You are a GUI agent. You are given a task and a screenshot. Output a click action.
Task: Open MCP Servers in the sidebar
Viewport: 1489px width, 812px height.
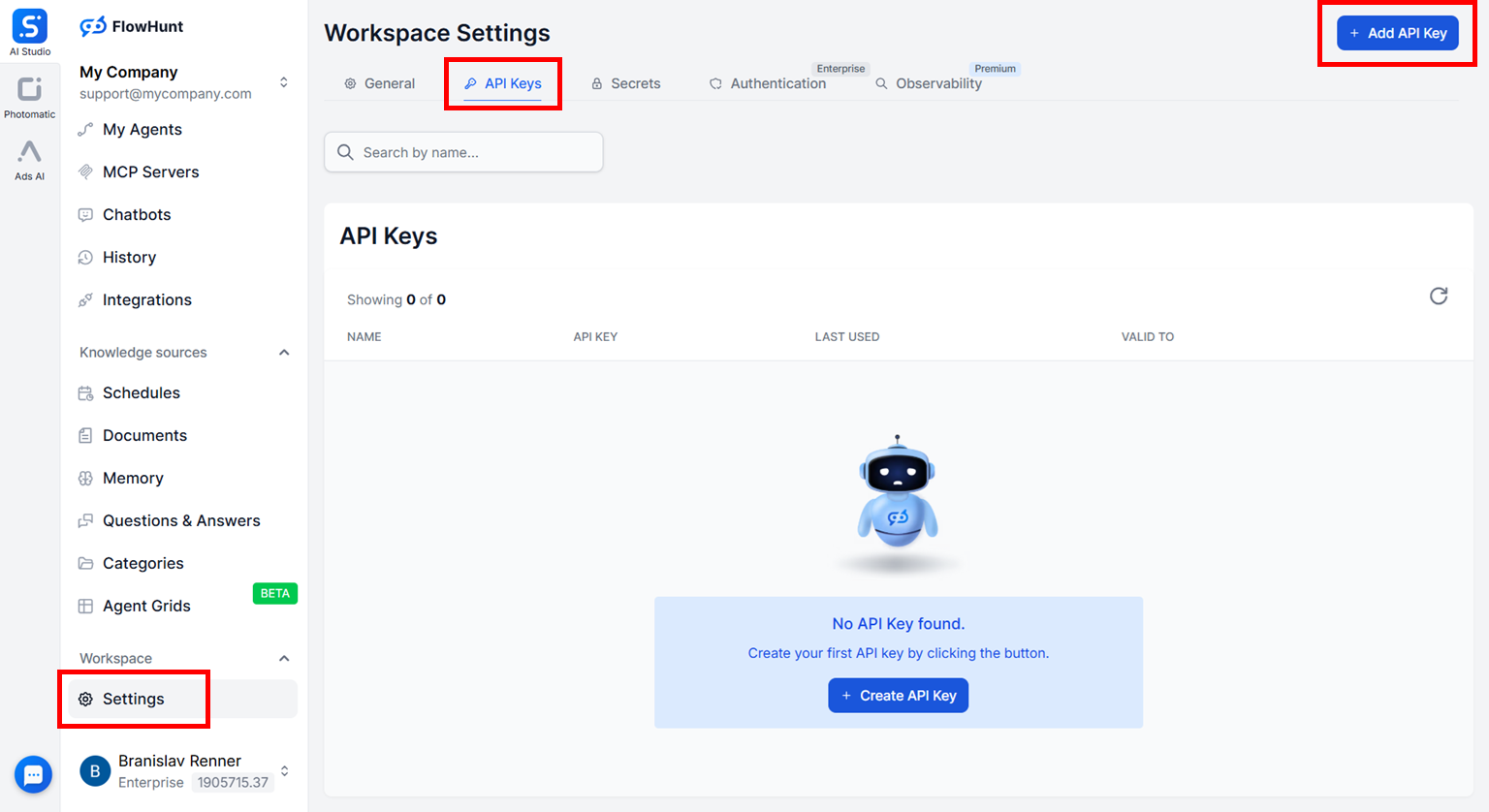(150, 172)
